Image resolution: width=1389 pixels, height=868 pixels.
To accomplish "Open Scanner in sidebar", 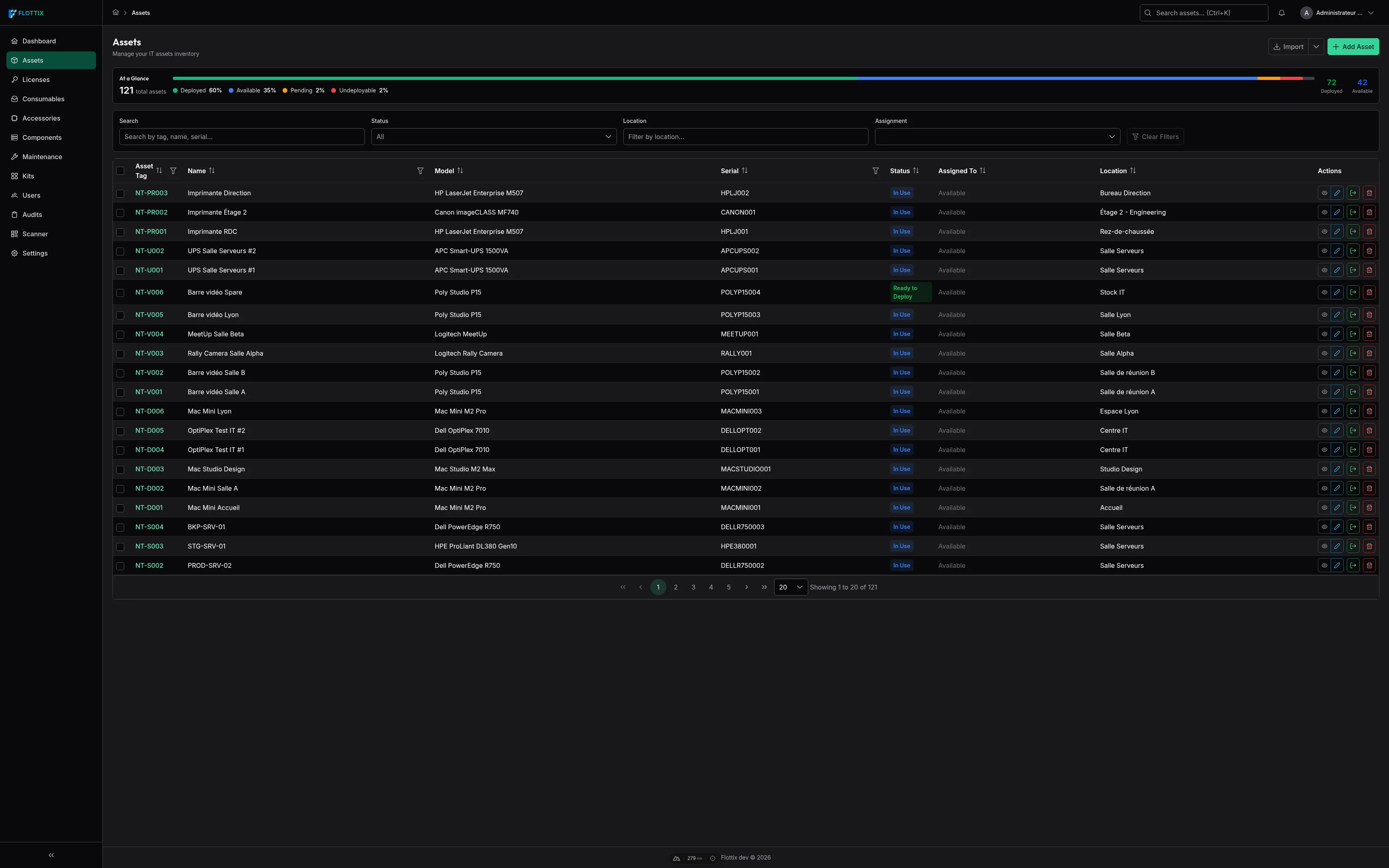I will 51,233.
